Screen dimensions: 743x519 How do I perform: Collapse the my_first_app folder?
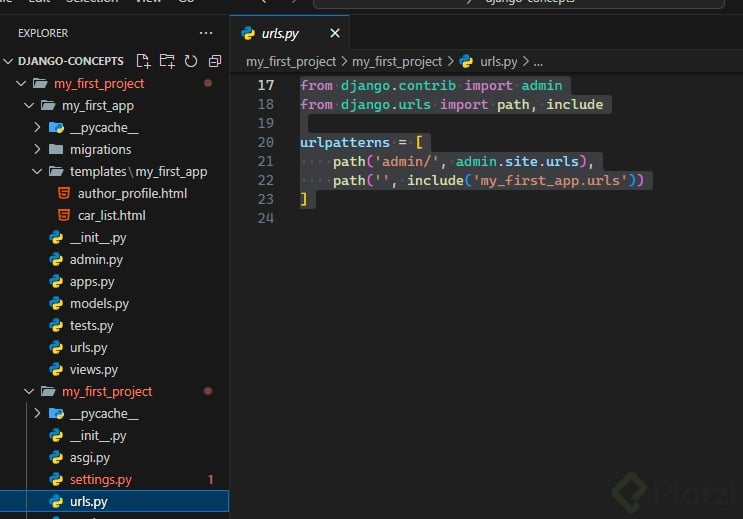97,105
